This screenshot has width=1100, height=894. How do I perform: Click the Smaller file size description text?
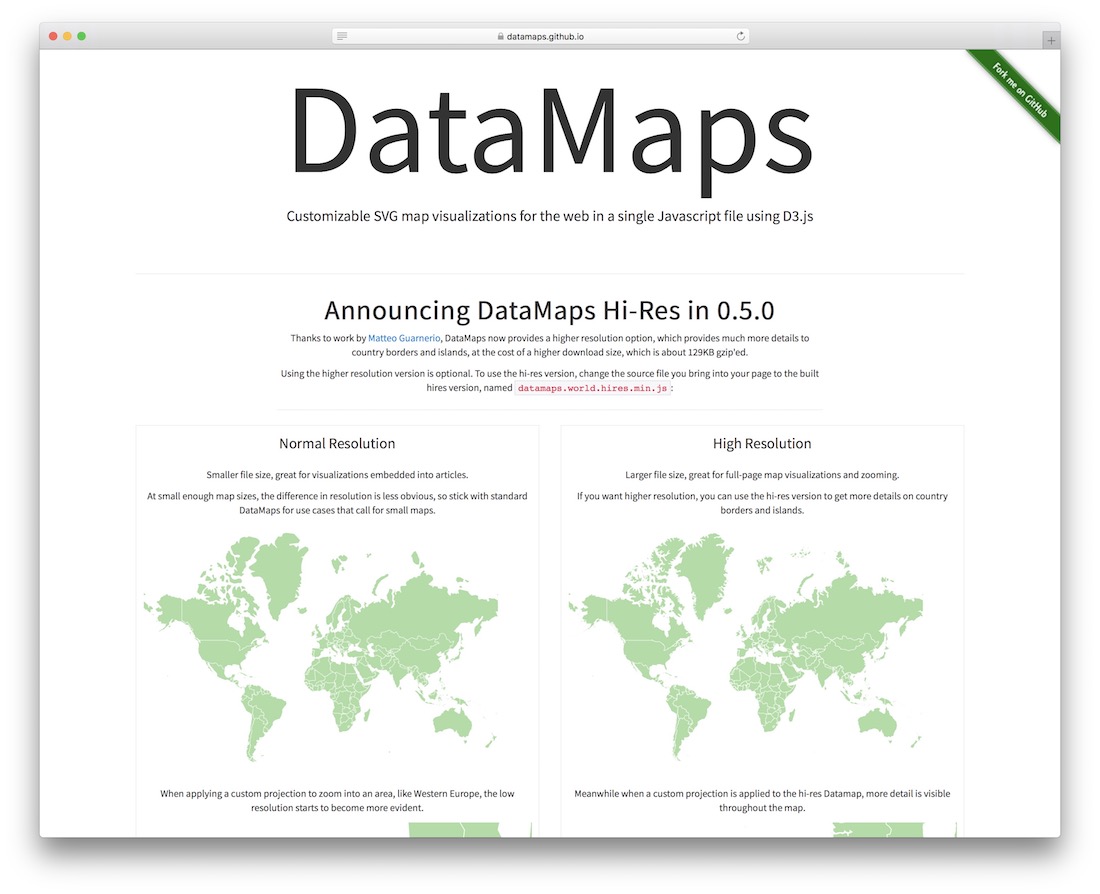tap(337, 475)
